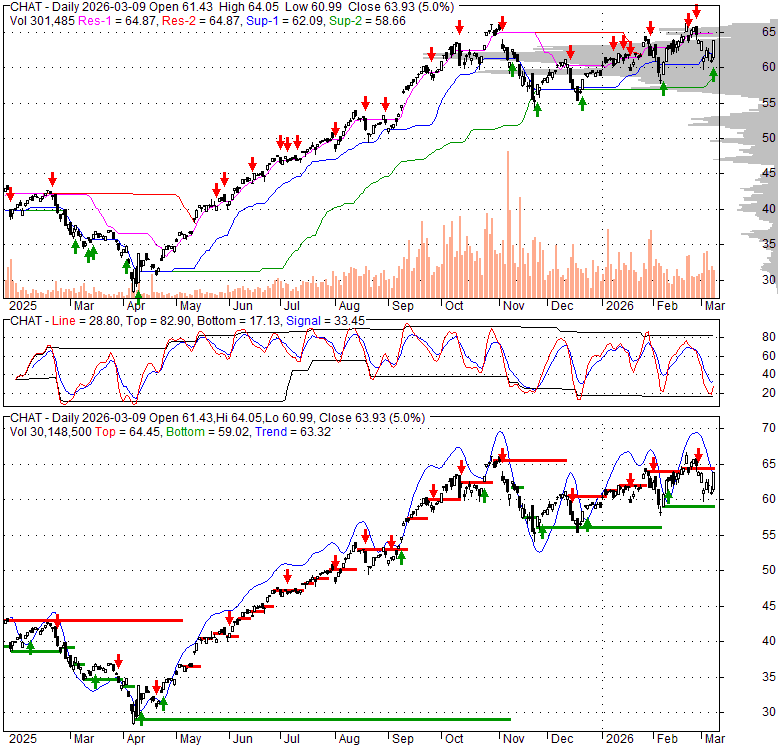Click the Vol 30,148,500 text in lower chart
Viewport: 780px width, 745px height.
click(58, 431)
